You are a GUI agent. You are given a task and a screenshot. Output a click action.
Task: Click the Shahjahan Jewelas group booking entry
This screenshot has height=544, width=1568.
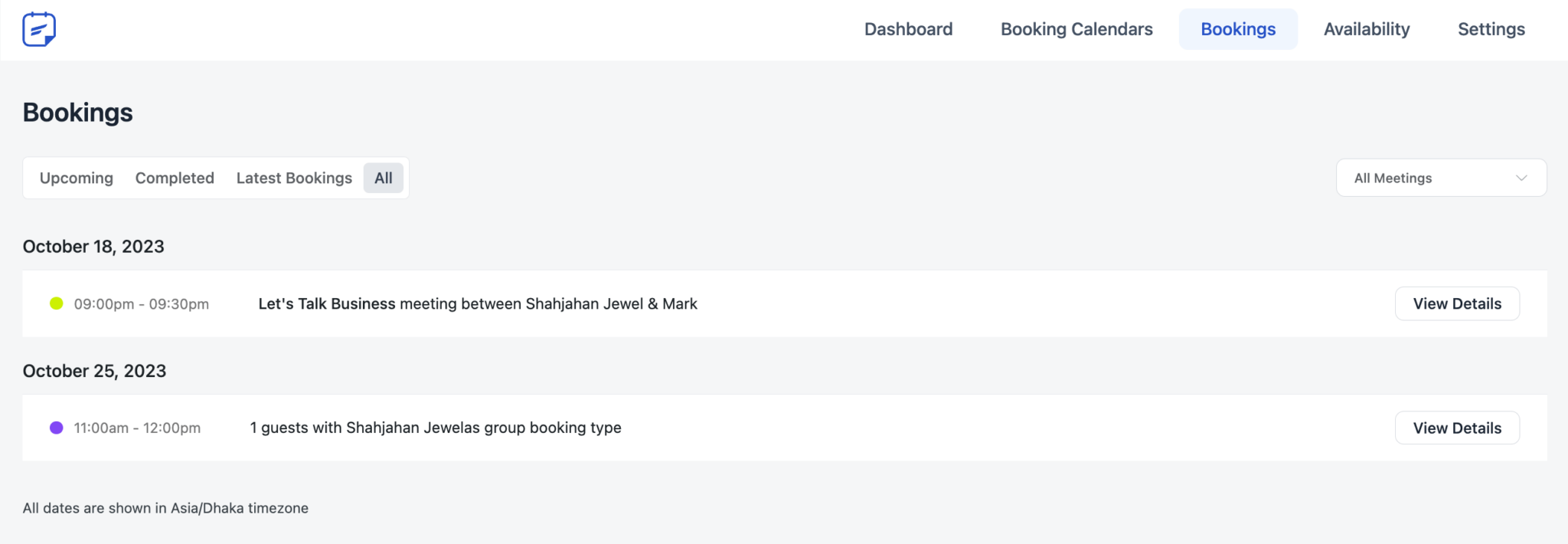435,428
